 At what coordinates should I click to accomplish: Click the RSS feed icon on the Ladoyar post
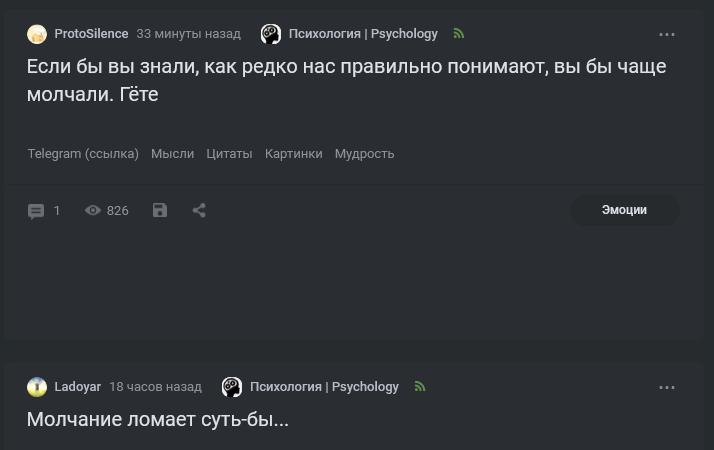[x=419, y=387]
